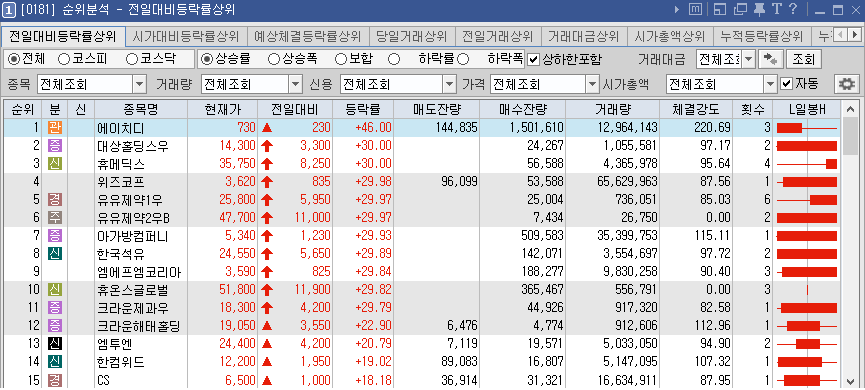Image resolution: width=865 pixels, height=390 pixels.
Task: Click the 증 badge for 대상홀딩스우
Action: point(55,146)
